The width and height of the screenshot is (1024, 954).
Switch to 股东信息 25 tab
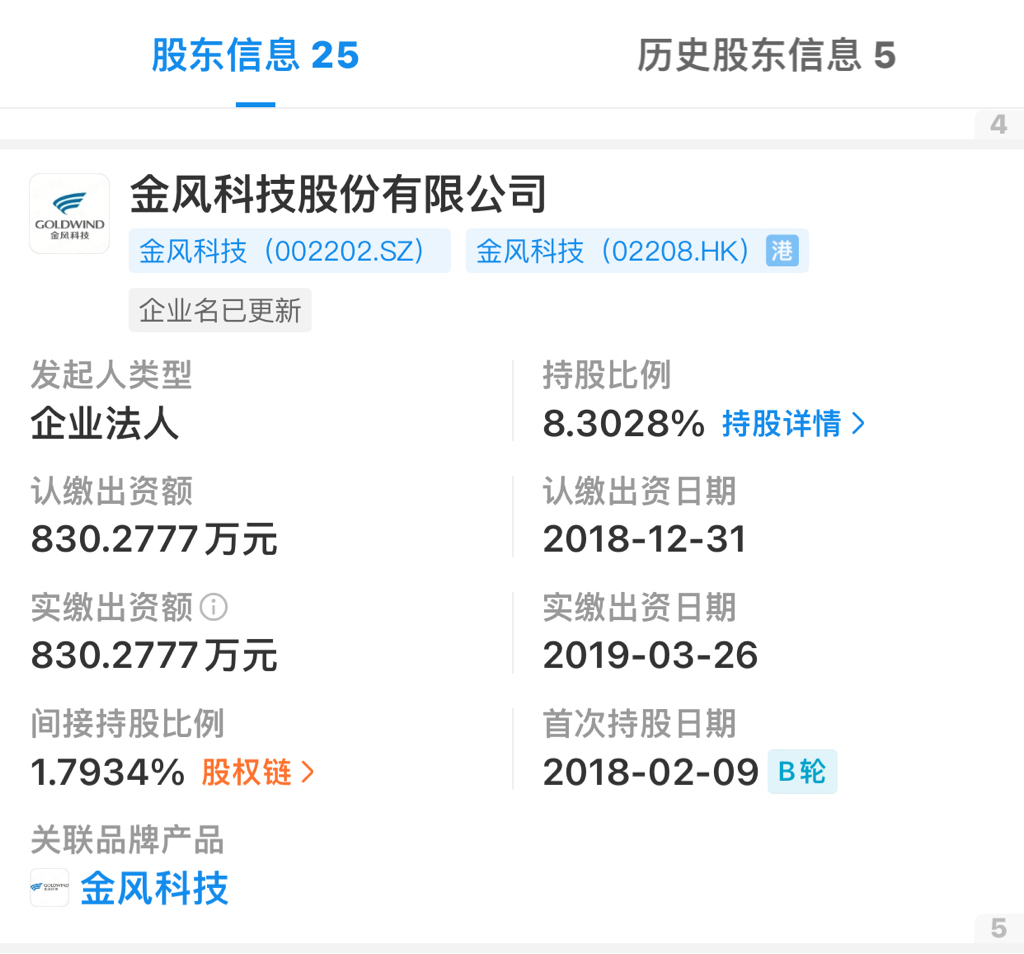(255, 55)
